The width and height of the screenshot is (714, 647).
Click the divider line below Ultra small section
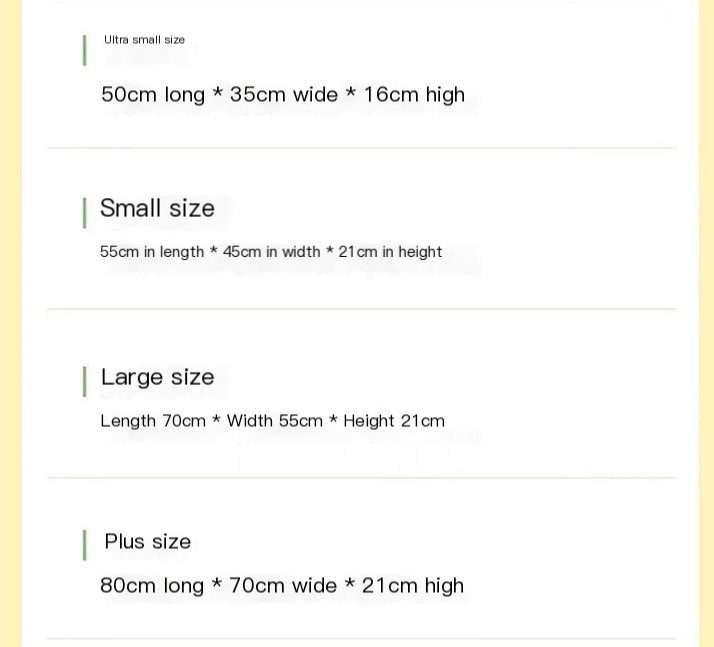point(360,148)
